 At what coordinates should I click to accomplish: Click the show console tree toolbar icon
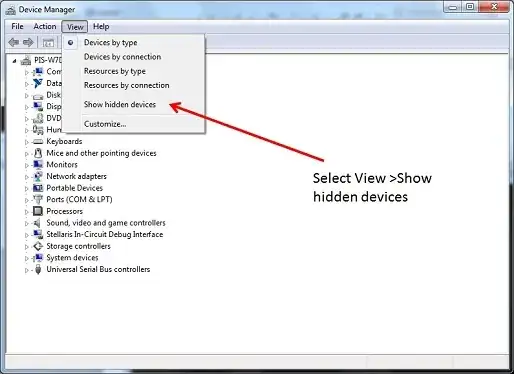tap(48, 43)
